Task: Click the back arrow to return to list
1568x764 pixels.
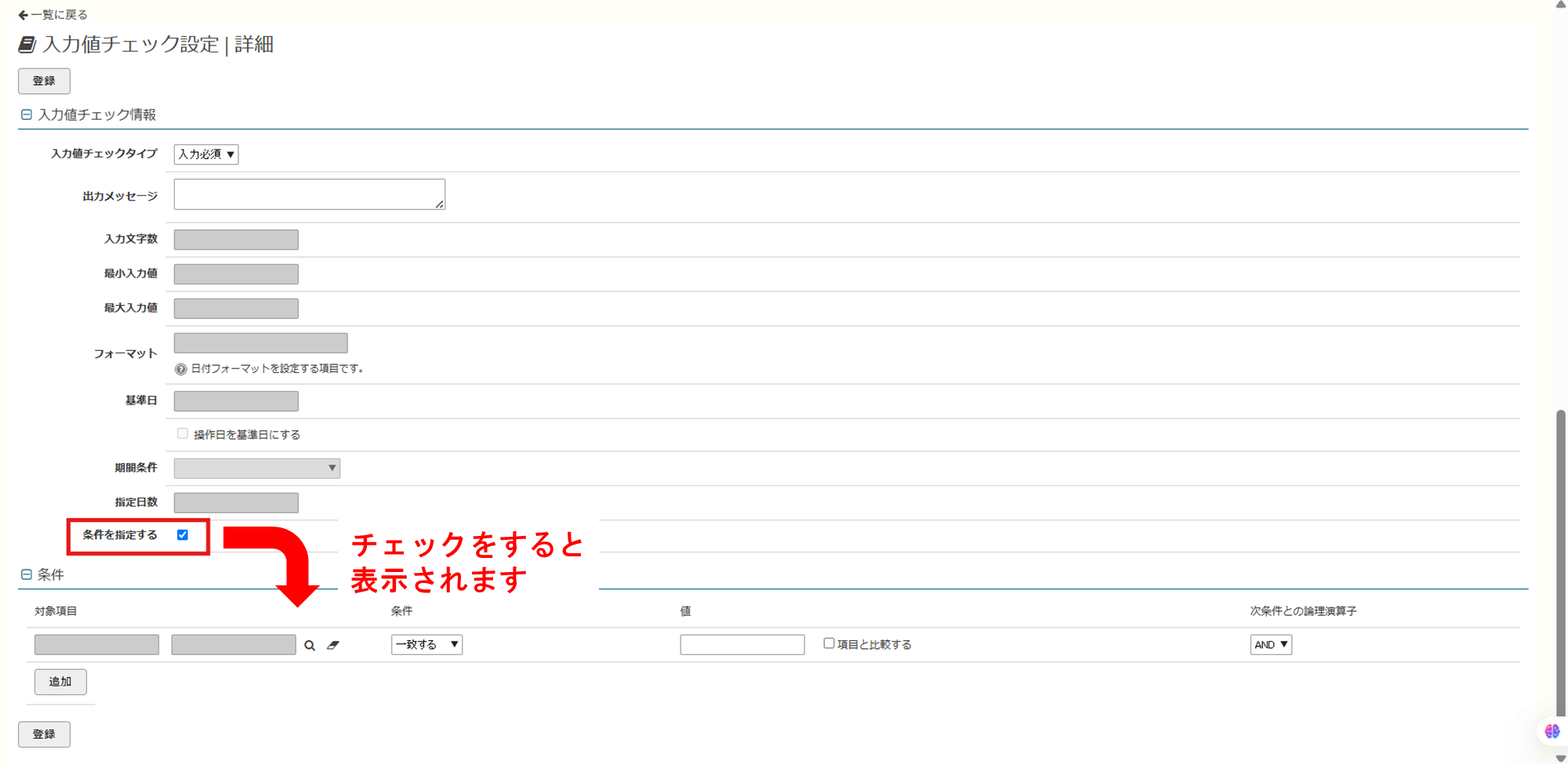Action: (23, 15)
